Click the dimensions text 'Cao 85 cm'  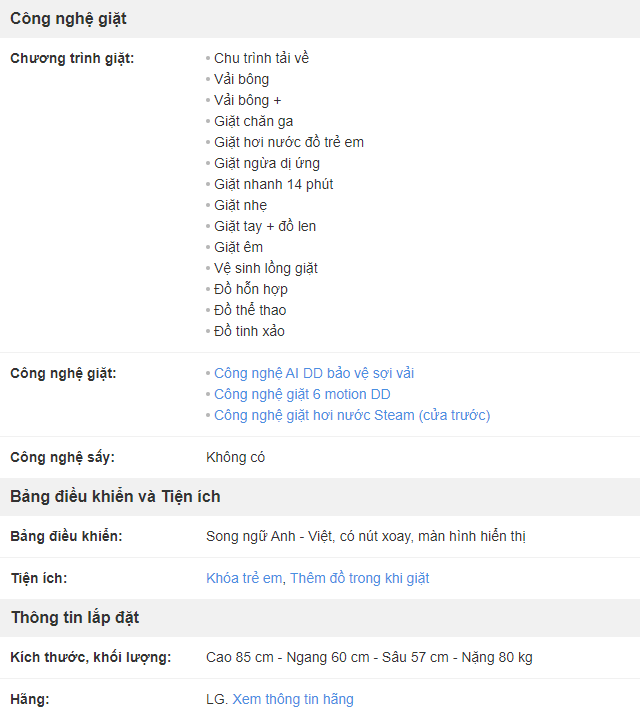pos(240,658)
